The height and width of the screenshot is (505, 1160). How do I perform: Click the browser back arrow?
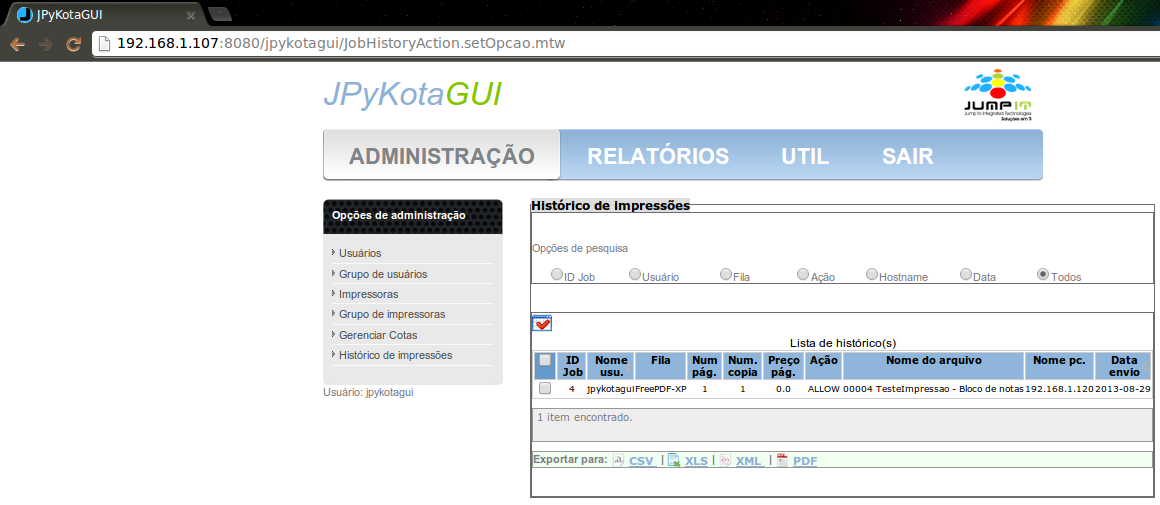coord(17,44)
